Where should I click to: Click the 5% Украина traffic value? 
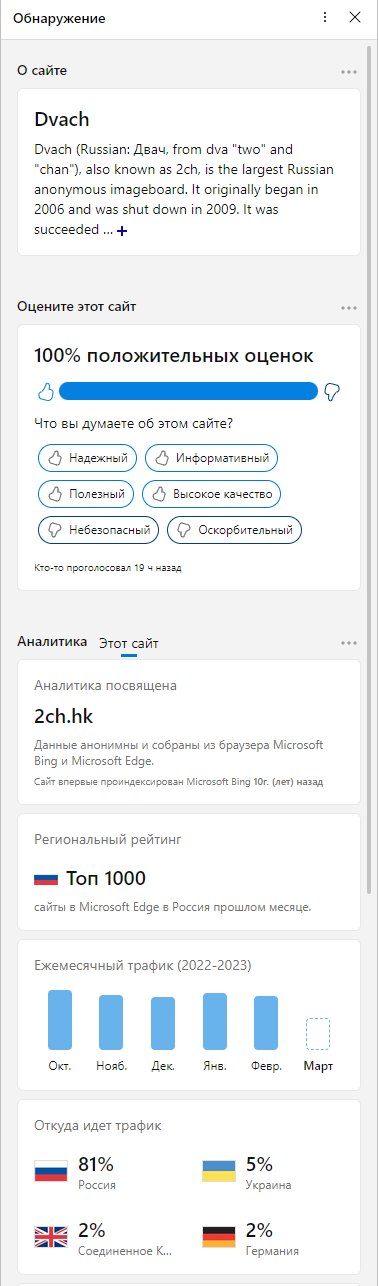(x=259, y=1164)
